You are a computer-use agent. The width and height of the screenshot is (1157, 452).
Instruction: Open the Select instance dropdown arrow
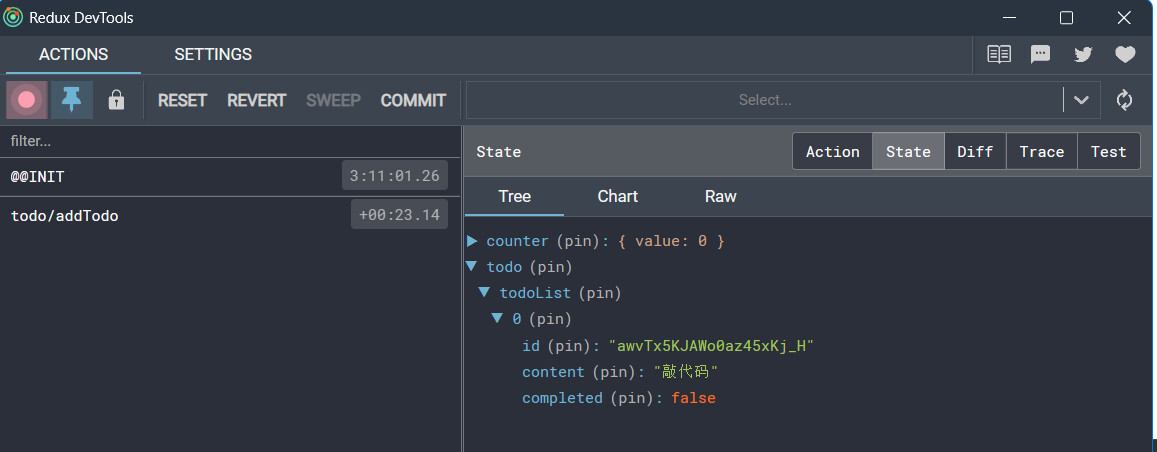[1081, 100]
